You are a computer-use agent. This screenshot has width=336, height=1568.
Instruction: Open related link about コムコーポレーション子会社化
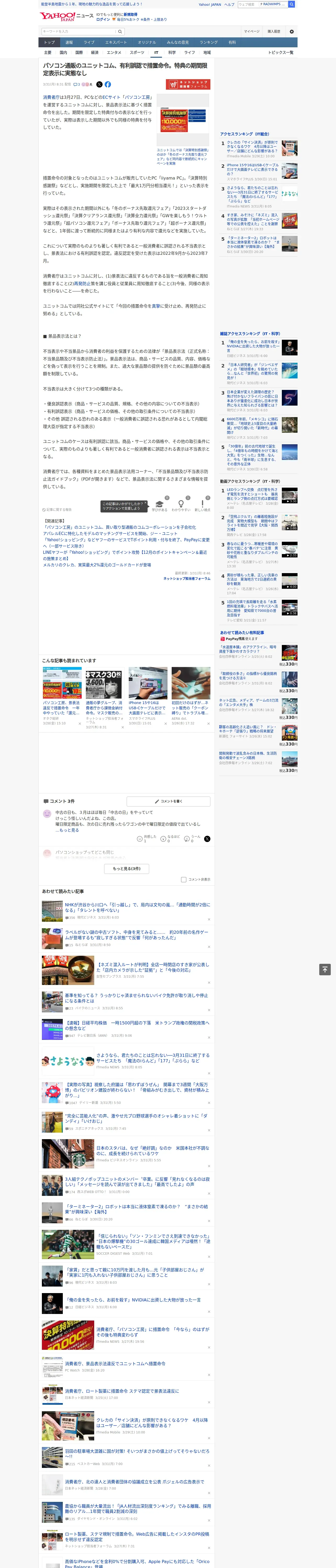pyautogui.click(x=120, y=527)
